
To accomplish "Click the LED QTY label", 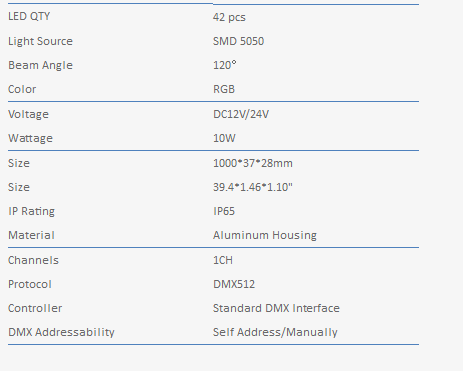I will 29,16.
